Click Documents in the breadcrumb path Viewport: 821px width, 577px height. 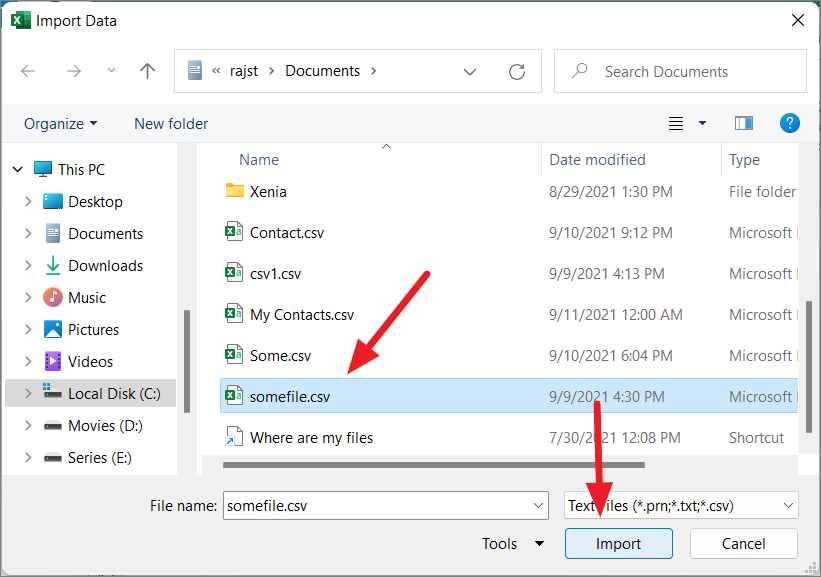(322, 71)
